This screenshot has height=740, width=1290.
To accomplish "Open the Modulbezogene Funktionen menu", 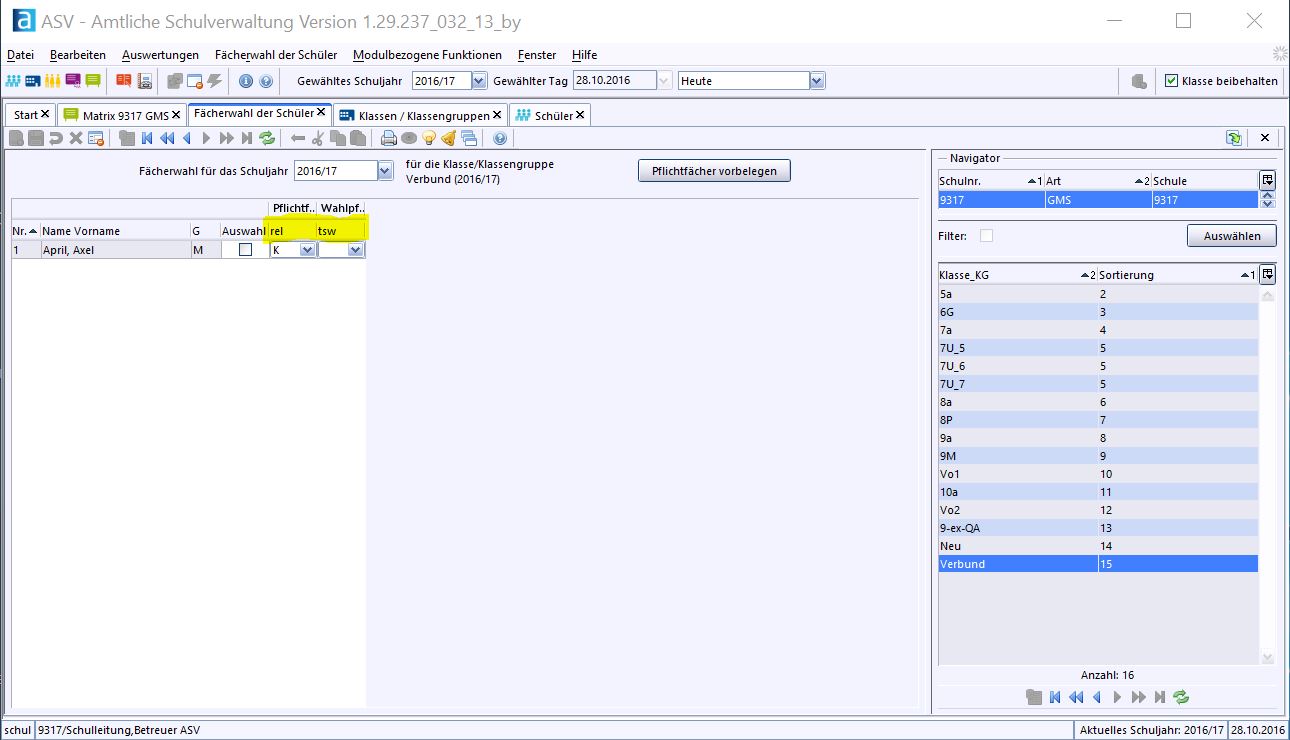I will click(x=428, y=55).
